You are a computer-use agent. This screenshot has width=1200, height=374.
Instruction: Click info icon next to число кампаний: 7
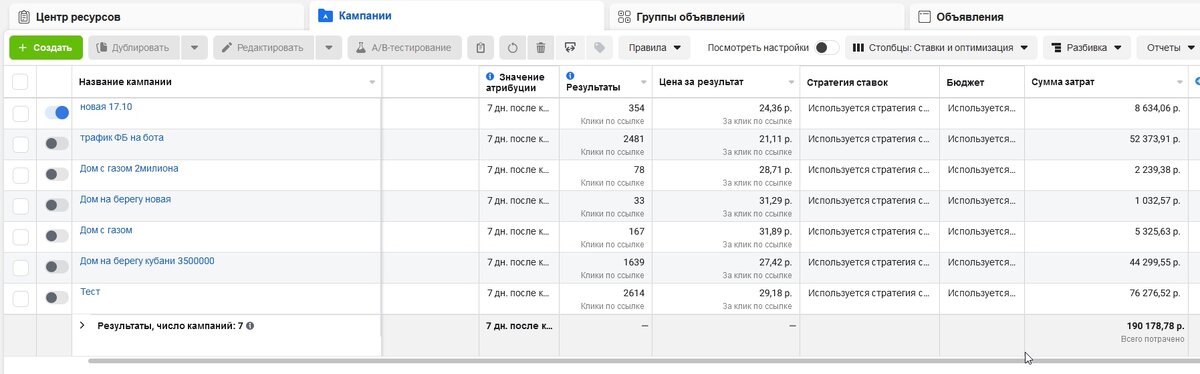click(x=250, y=326)
